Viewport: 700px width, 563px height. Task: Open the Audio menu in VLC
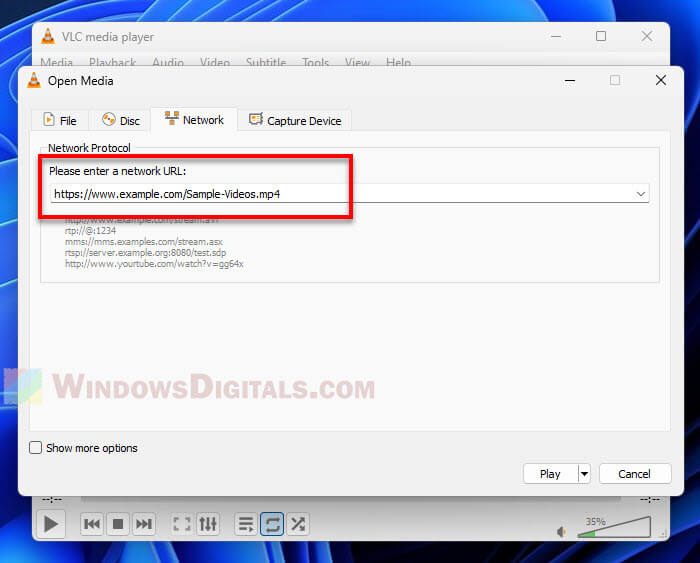coord(168,62)
